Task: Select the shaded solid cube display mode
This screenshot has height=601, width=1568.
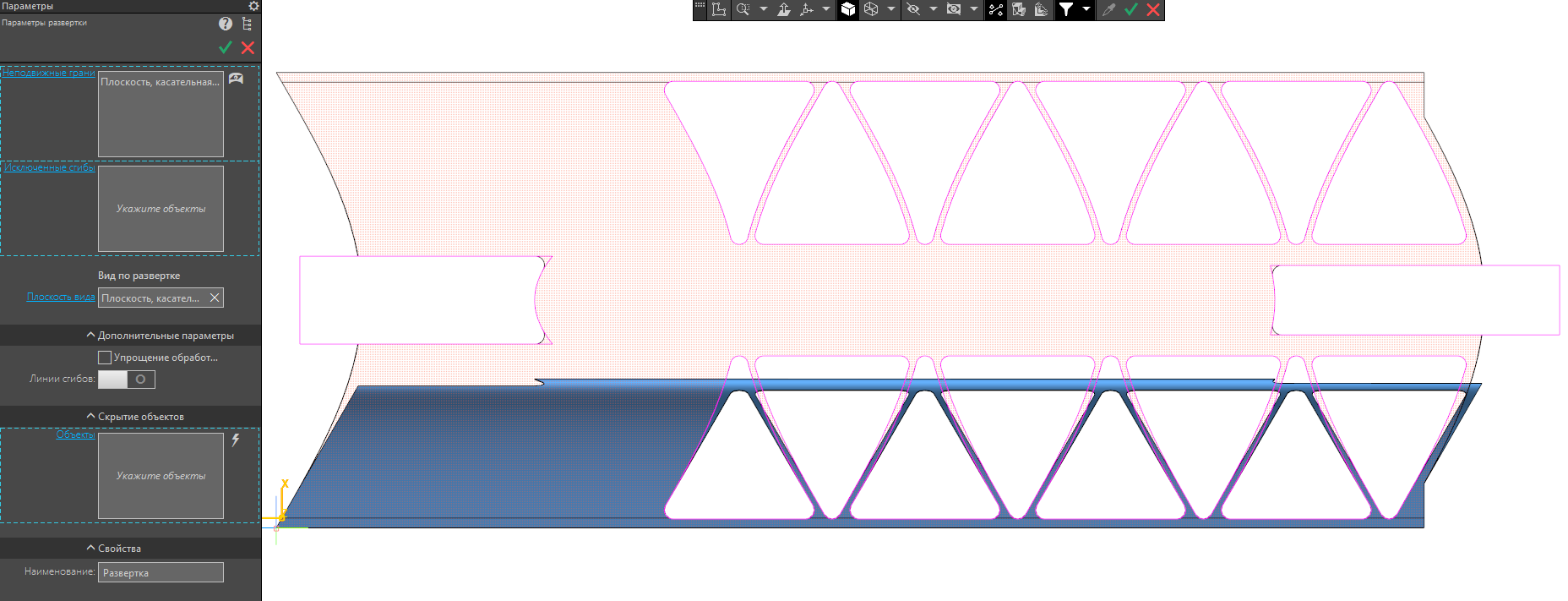Action: (x=848, y=9)
